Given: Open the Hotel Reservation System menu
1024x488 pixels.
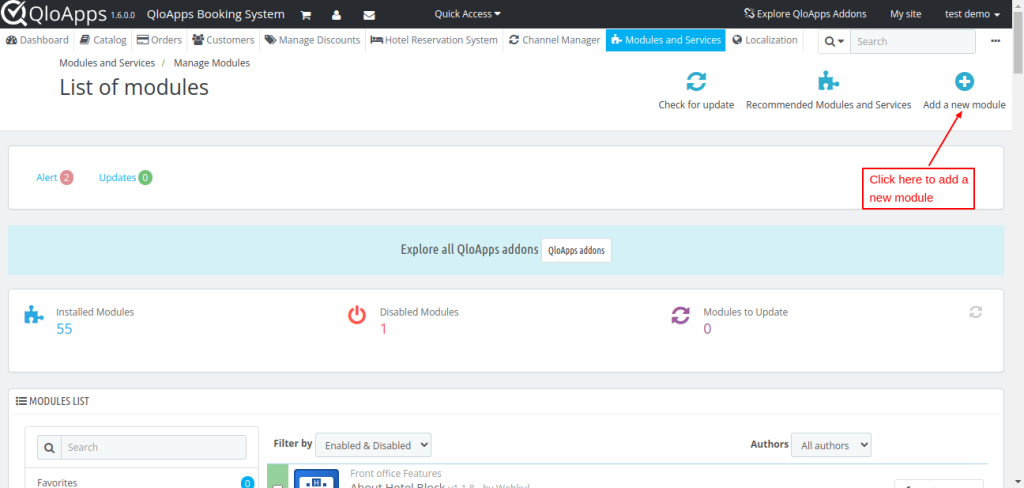Looking at the screenshot, I should [434, 40].
